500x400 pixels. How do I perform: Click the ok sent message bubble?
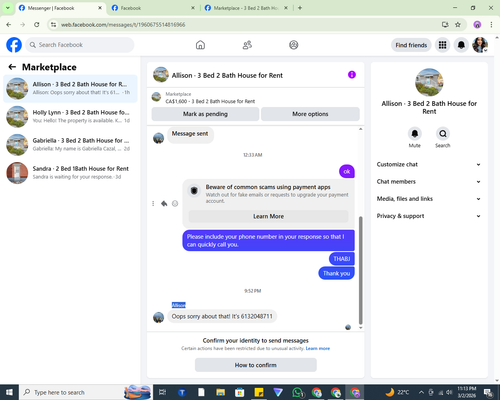347,171
